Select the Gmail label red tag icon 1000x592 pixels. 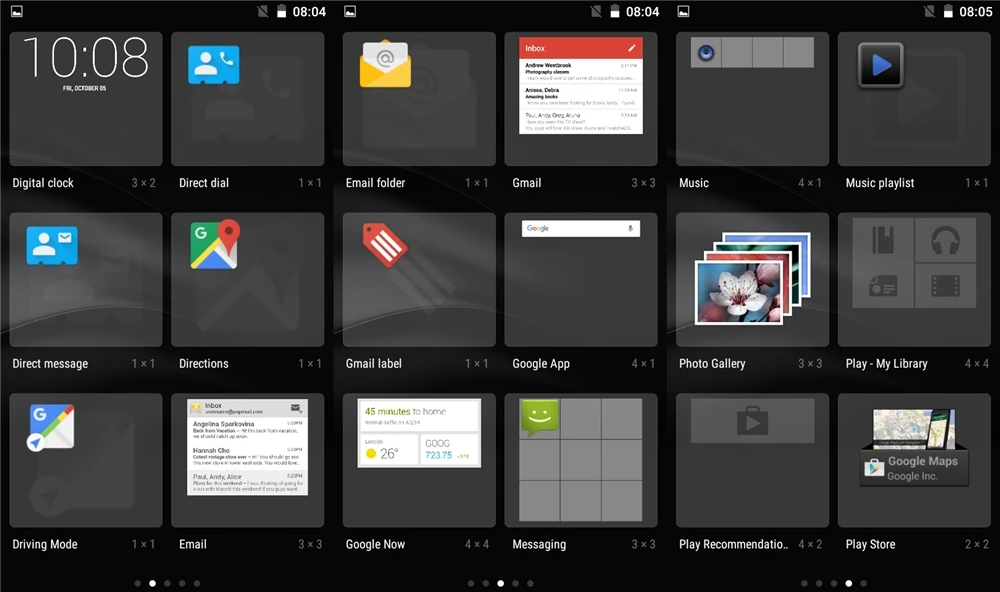pyautogui.click(x=385, y=245)
